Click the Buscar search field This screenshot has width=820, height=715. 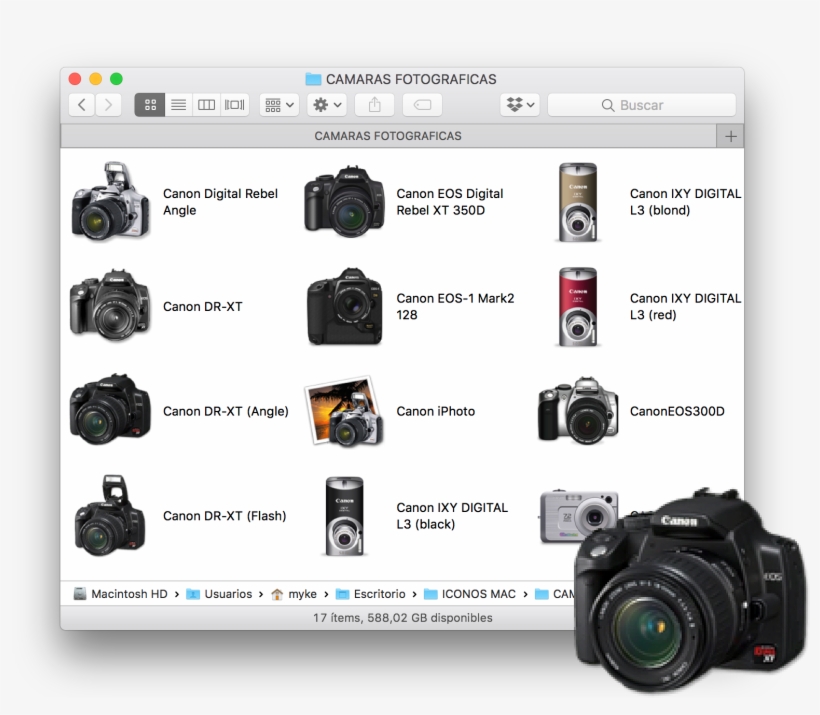[x=642, y=105]
